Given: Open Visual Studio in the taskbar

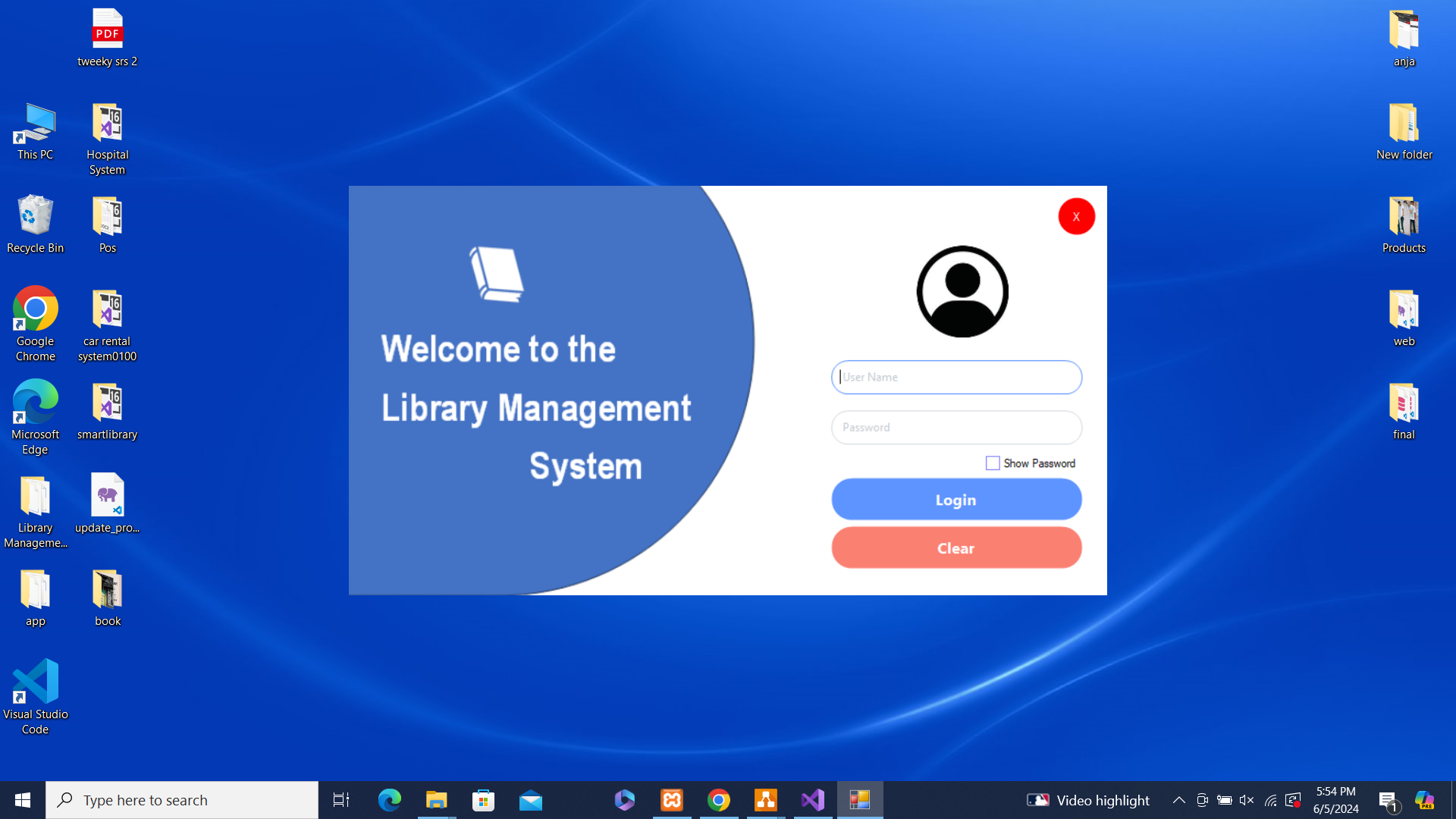Looking at the screenshot, I should (813, 800).
